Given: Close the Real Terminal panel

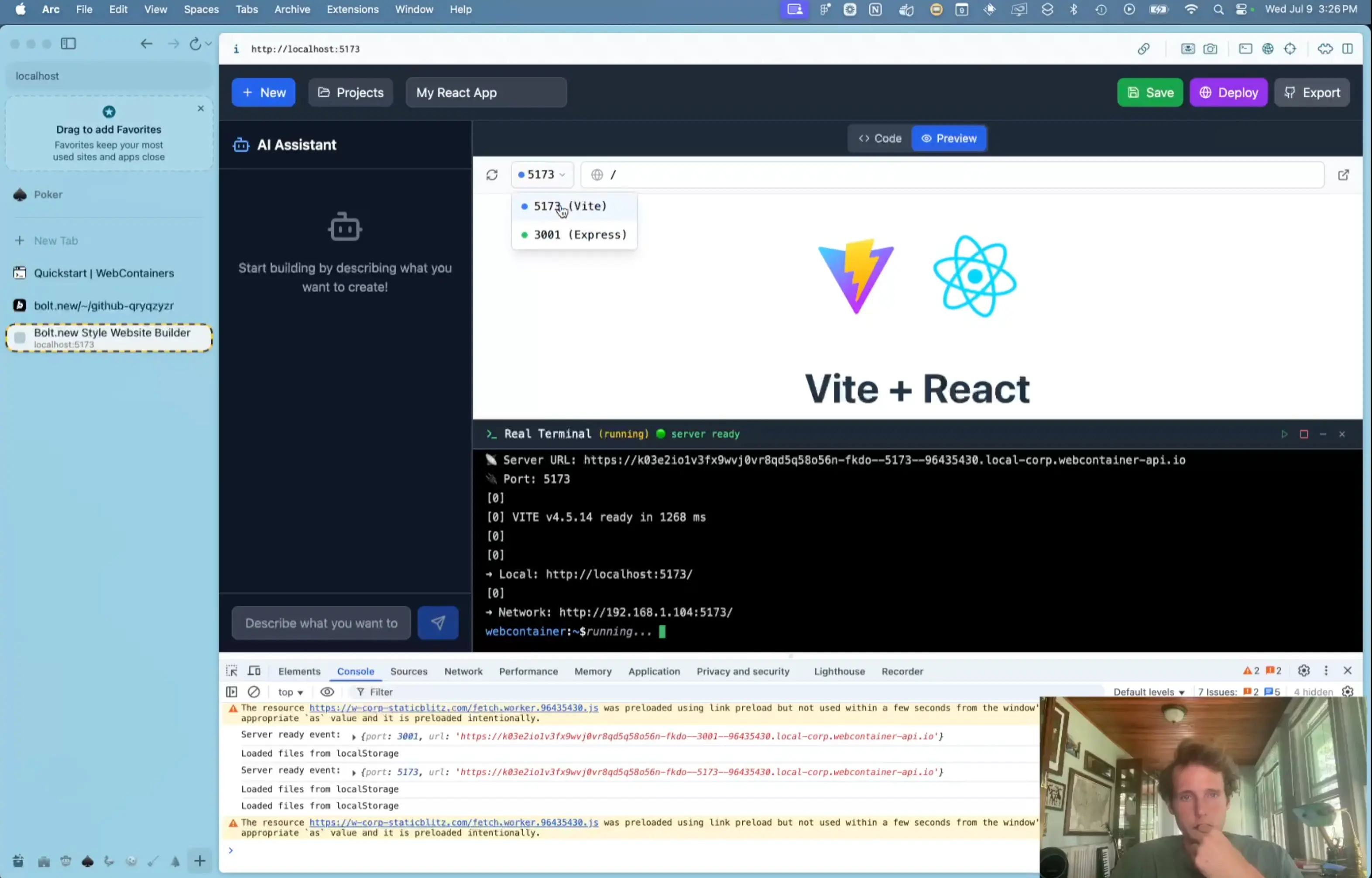Looking at the screenshot, I should (x=1342, y=435).
